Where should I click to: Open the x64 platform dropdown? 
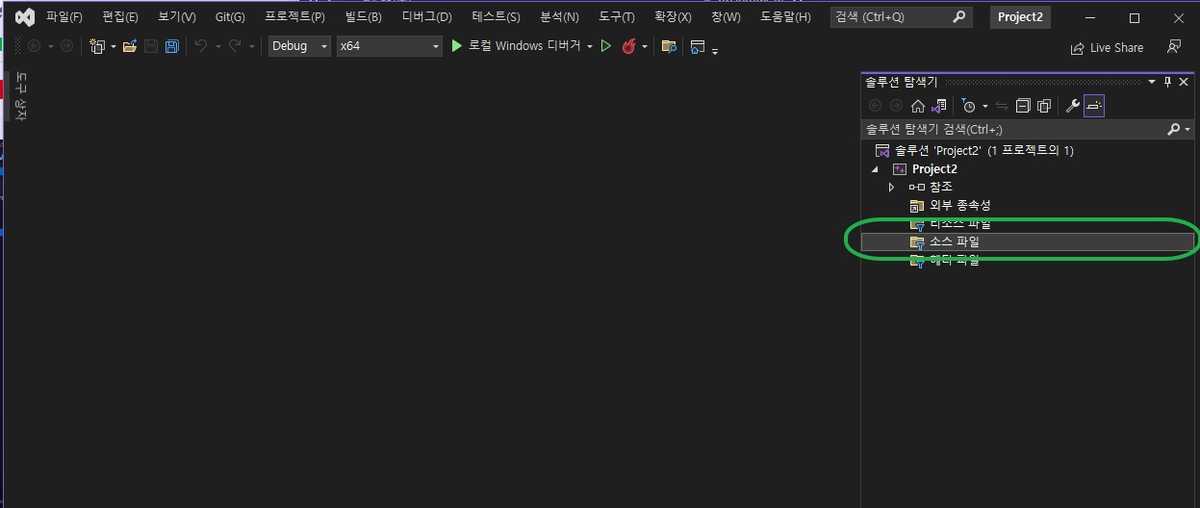(389, 47)
